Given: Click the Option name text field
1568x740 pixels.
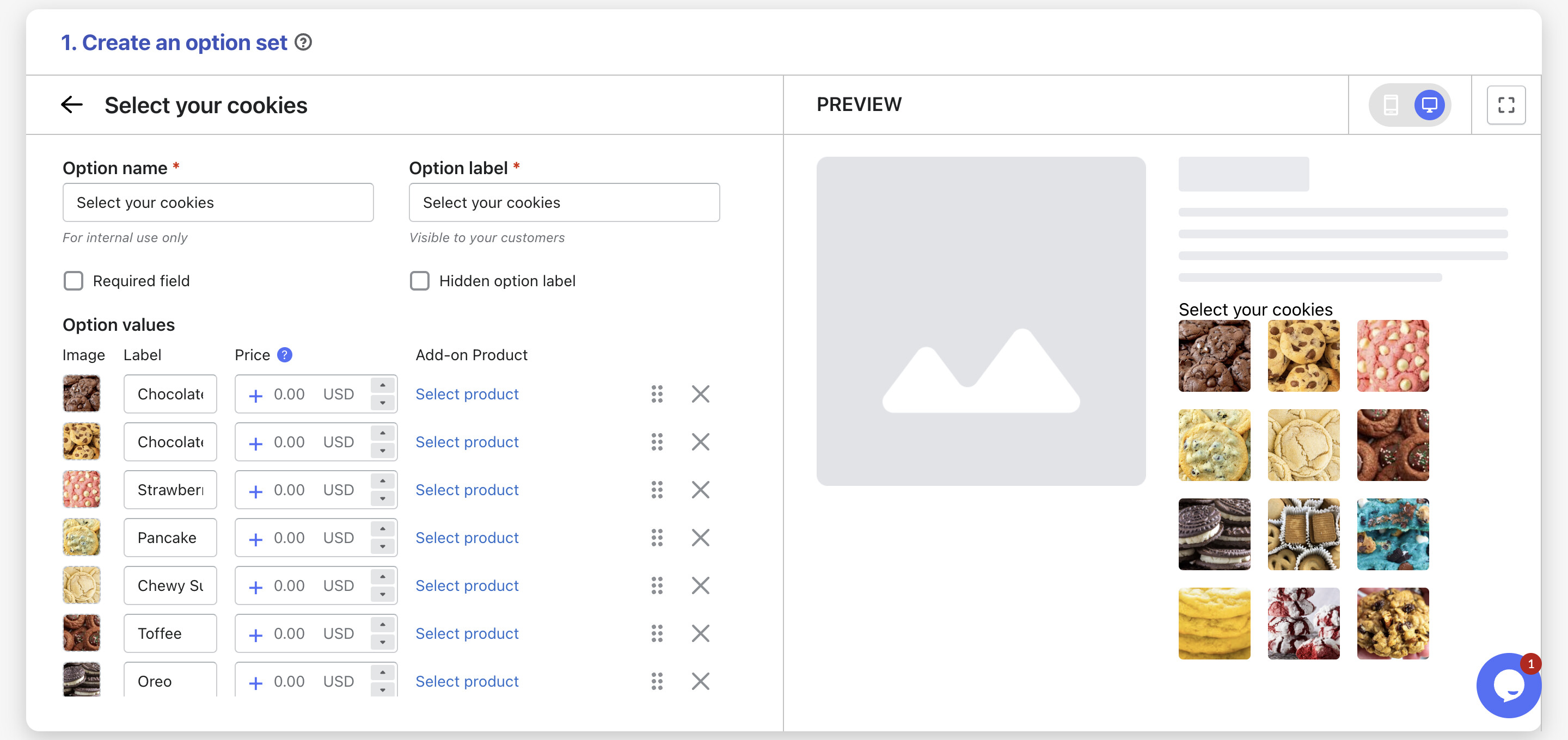Looking at the screenshot, I should pos(218,202).
